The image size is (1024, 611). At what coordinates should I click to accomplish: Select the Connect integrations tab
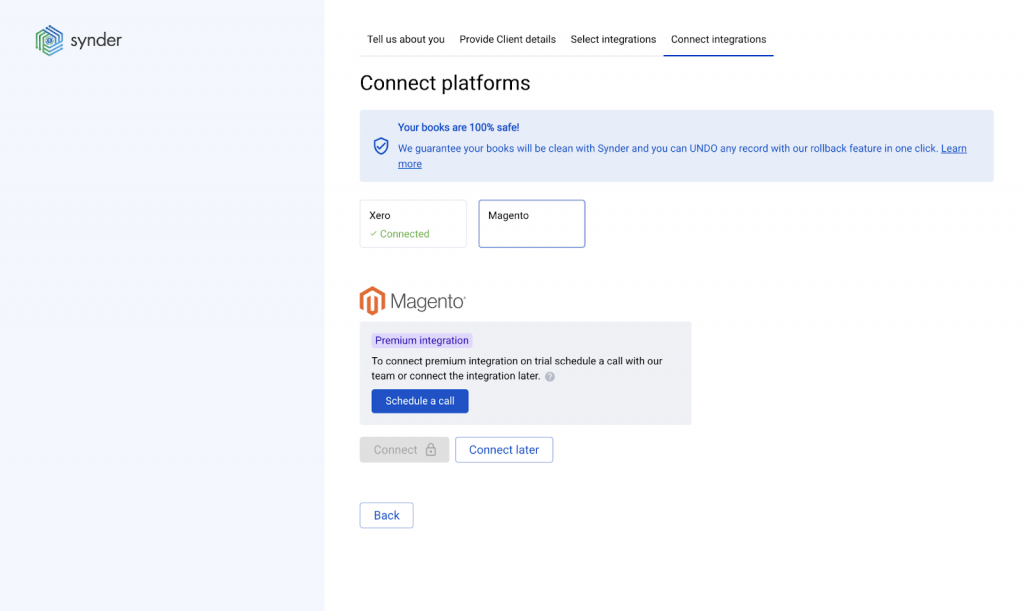click(x=718, y=39)
